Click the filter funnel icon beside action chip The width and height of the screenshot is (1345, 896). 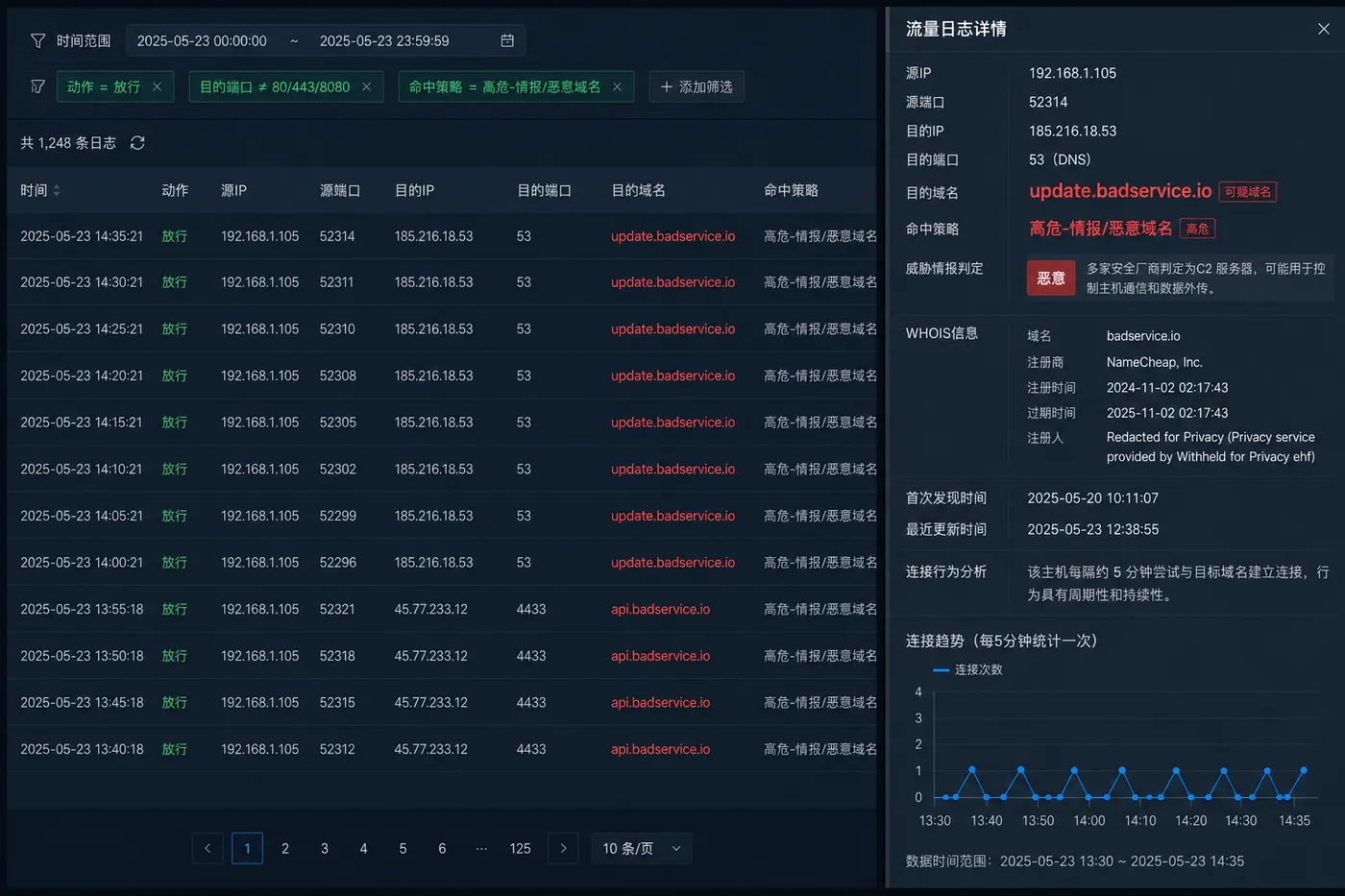coord(38,86)
